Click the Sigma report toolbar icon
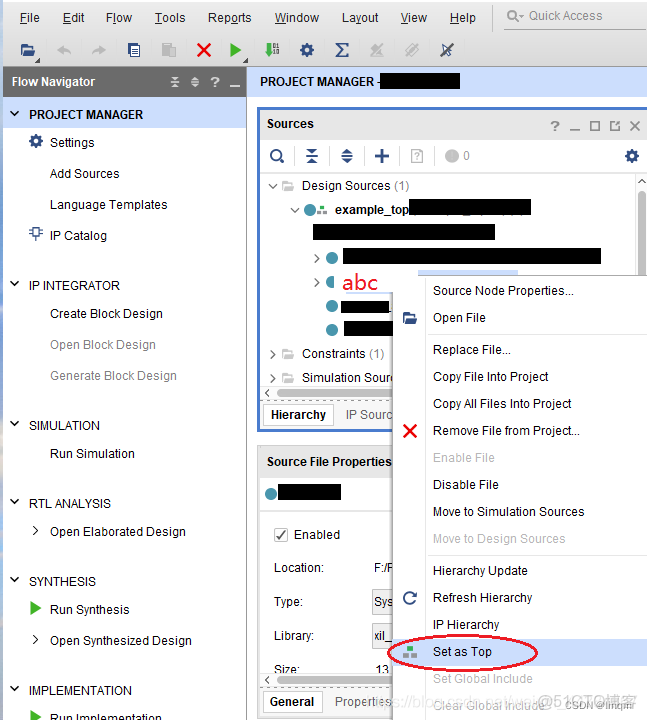This screenshot has height=720, width=647. point(342,50)
